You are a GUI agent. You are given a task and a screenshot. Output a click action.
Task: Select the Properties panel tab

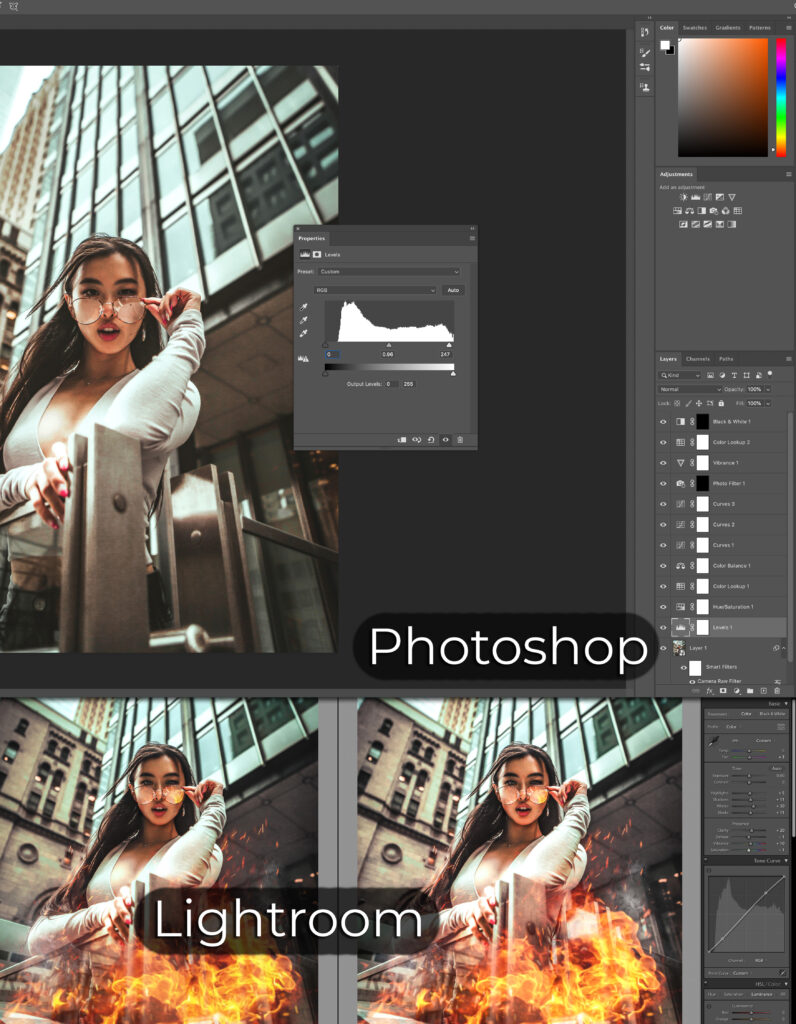click(311, 238)
